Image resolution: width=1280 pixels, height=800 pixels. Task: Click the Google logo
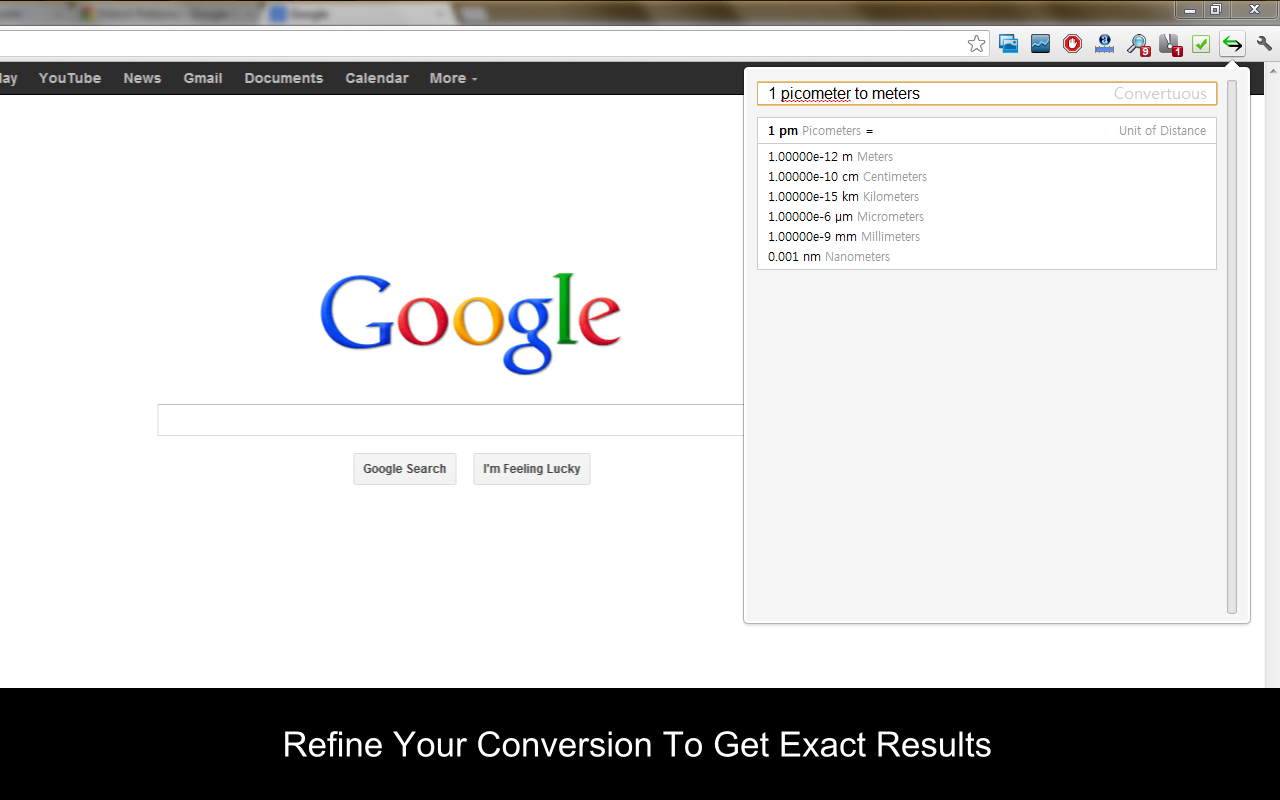click(x=471, y=323)
